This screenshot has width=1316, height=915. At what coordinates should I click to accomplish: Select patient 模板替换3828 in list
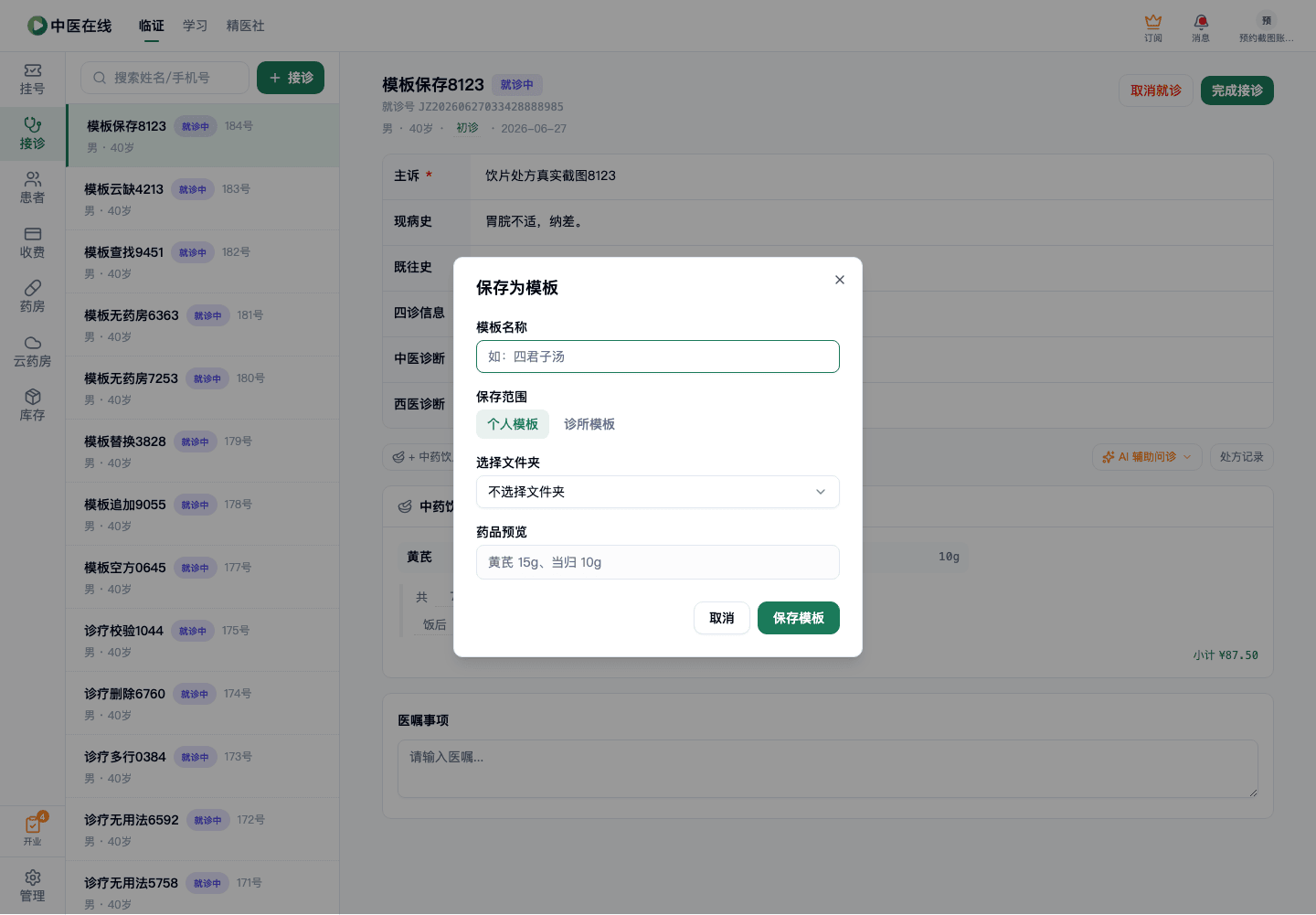pos(203,451)
